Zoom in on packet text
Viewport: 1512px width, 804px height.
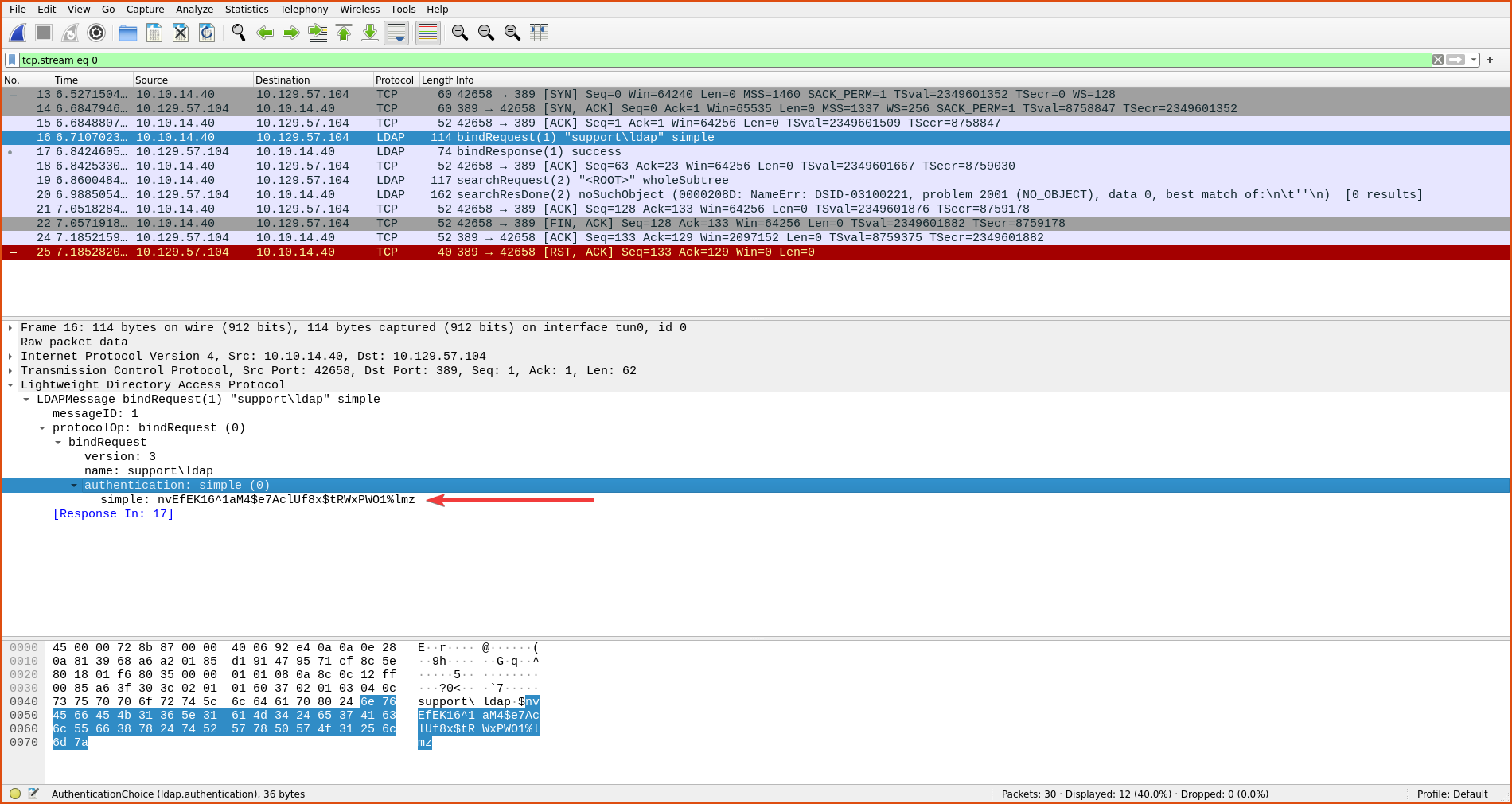(459, 33)
